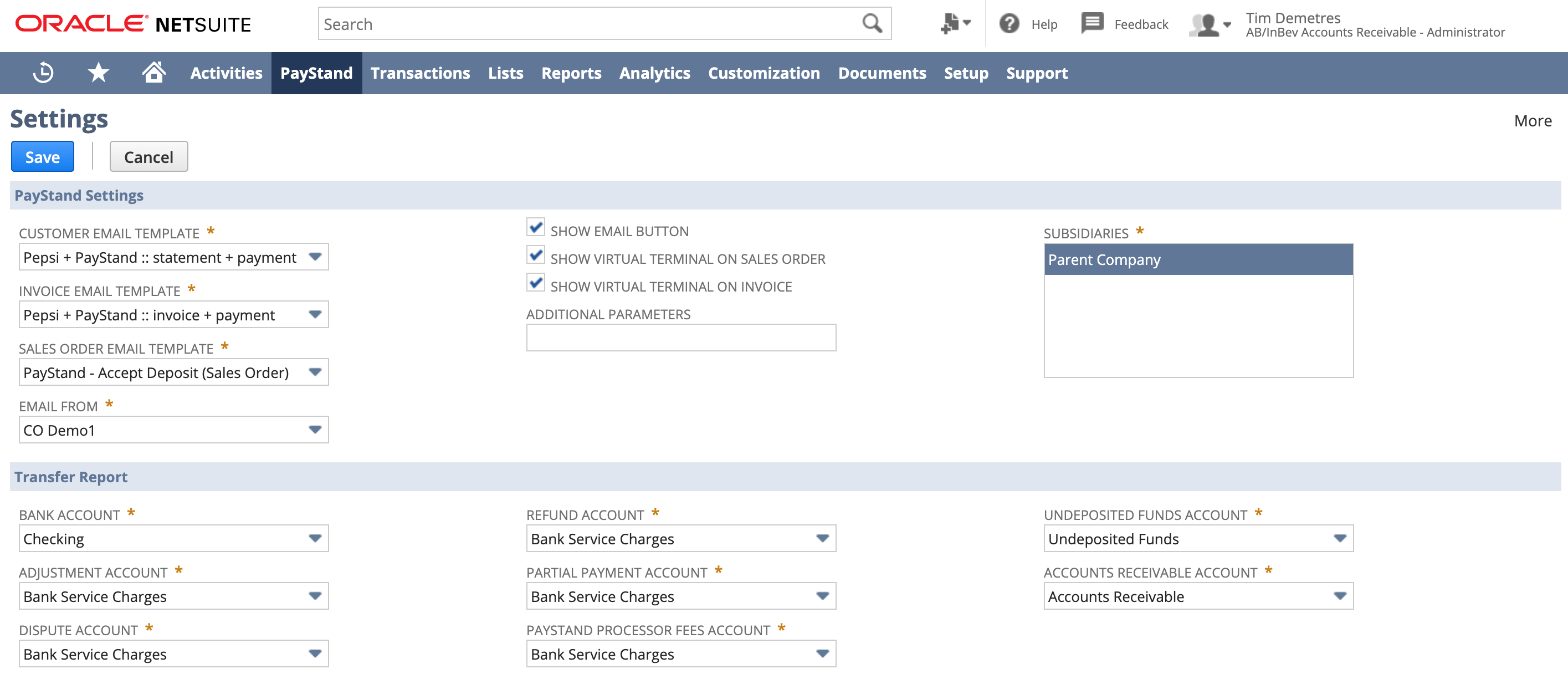Click the Help link text
This screenshot has width=1568, height=684.
(x=1044, y=24)
